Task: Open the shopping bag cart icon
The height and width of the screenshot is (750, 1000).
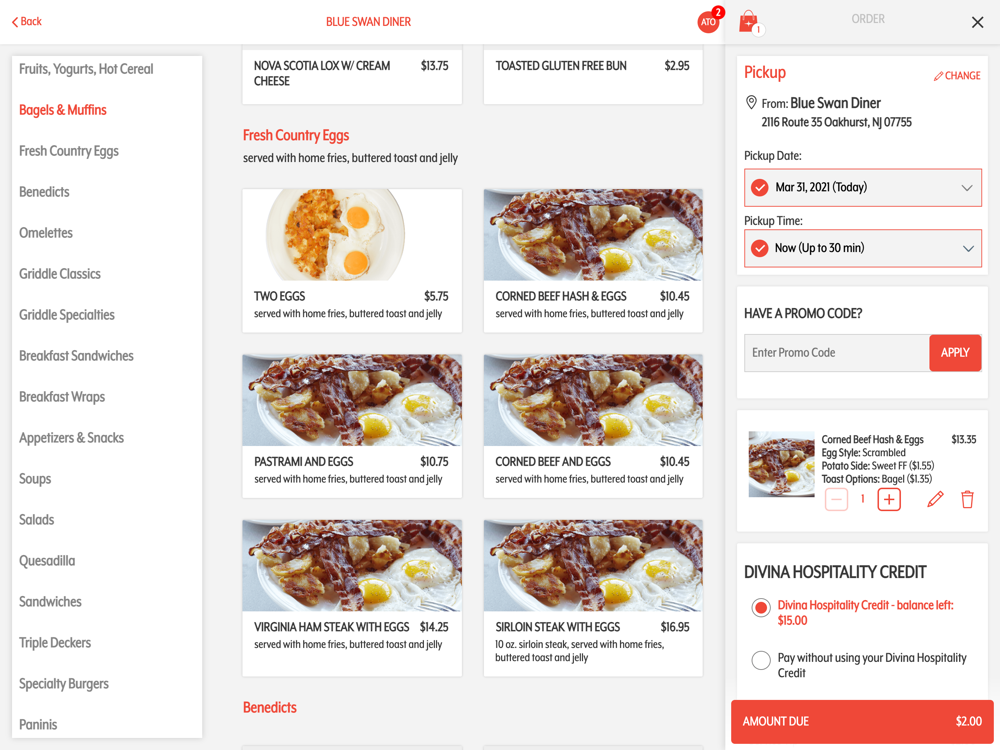Action: pyautogui.click(x=750, y=22)
